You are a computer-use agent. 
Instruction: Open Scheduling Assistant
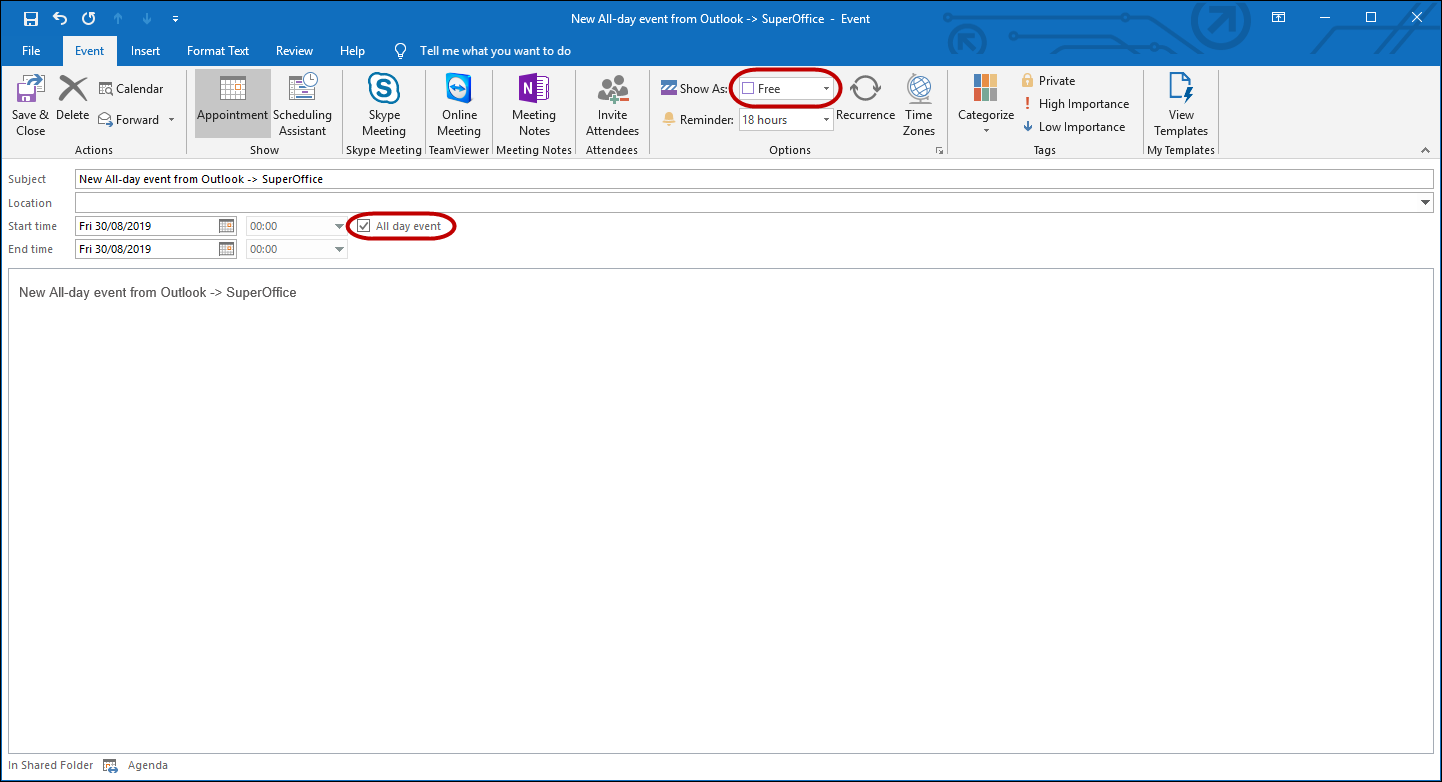click(302, 105)
